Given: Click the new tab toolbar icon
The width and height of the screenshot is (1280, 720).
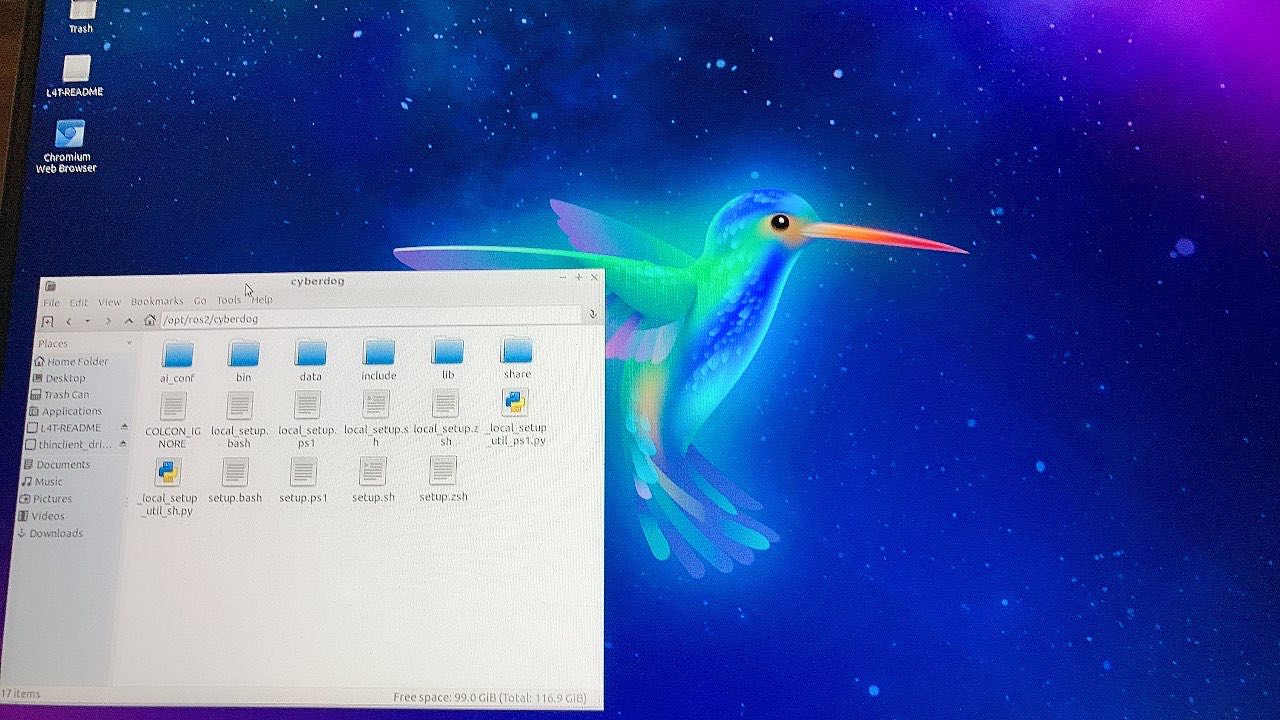Looking at the screenshot, I should click(x=47, y=321).
